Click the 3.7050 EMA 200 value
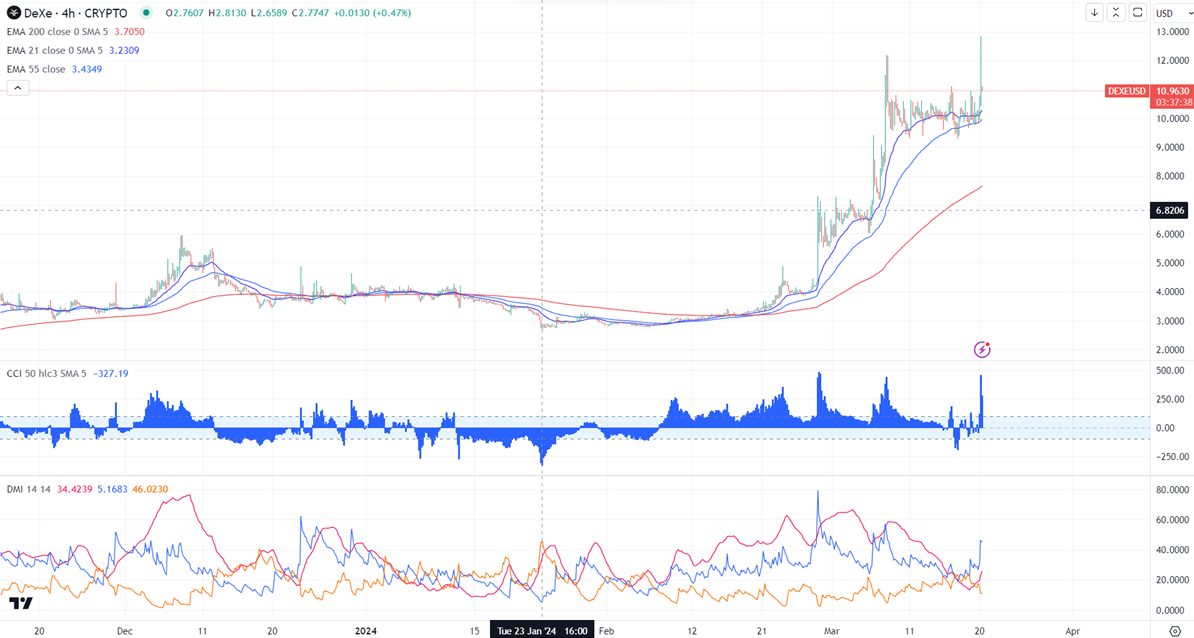 [x=129, y=32]
